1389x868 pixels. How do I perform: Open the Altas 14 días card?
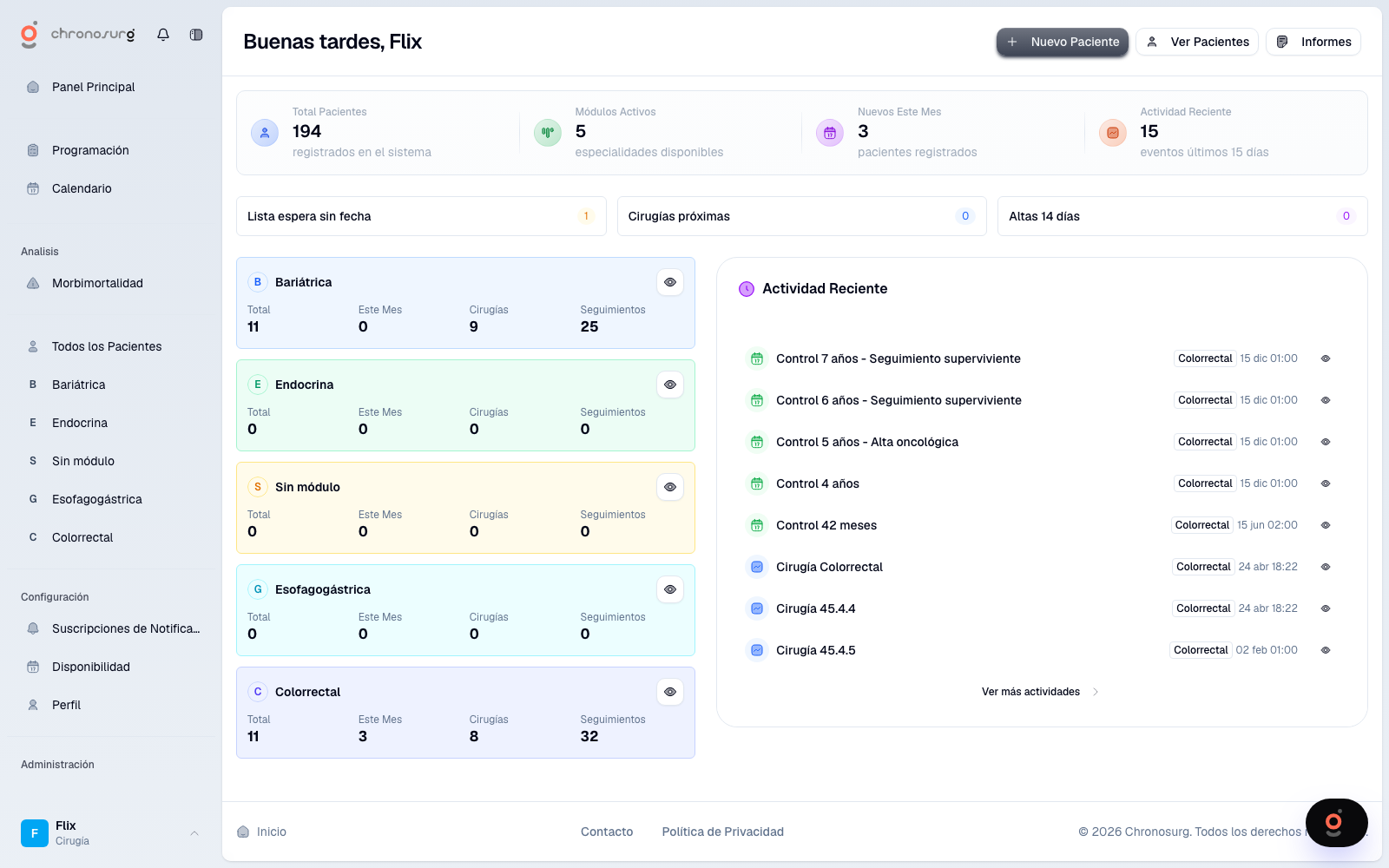coord(1182,216)
